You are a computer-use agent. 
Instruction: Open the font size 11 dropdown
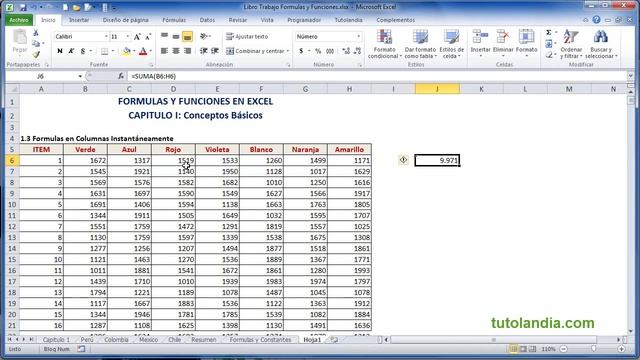[x=127, y=37]
